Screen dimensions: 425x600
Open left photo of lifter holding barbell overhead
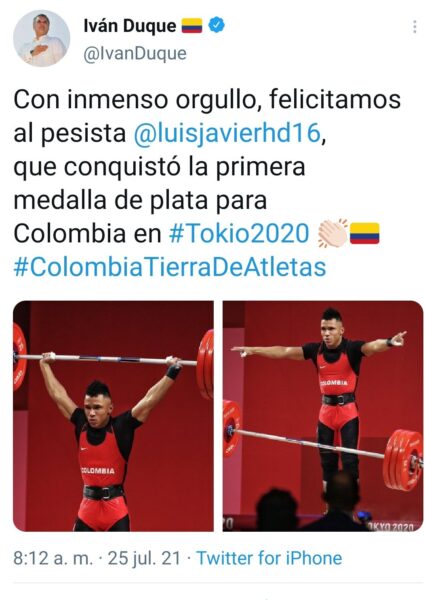113,416
